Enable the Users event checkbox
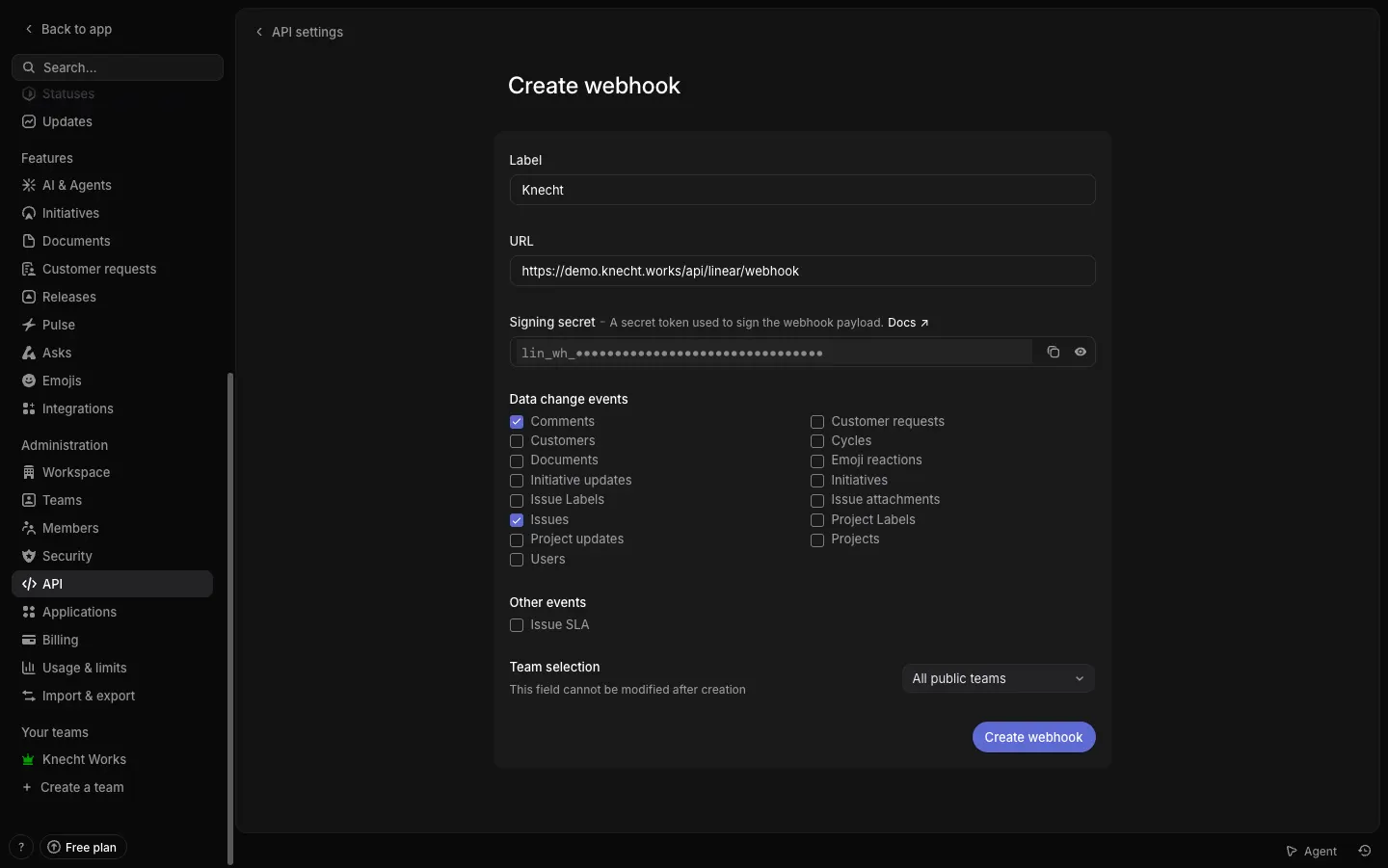The image size is (1388, 868). [517, 560]
